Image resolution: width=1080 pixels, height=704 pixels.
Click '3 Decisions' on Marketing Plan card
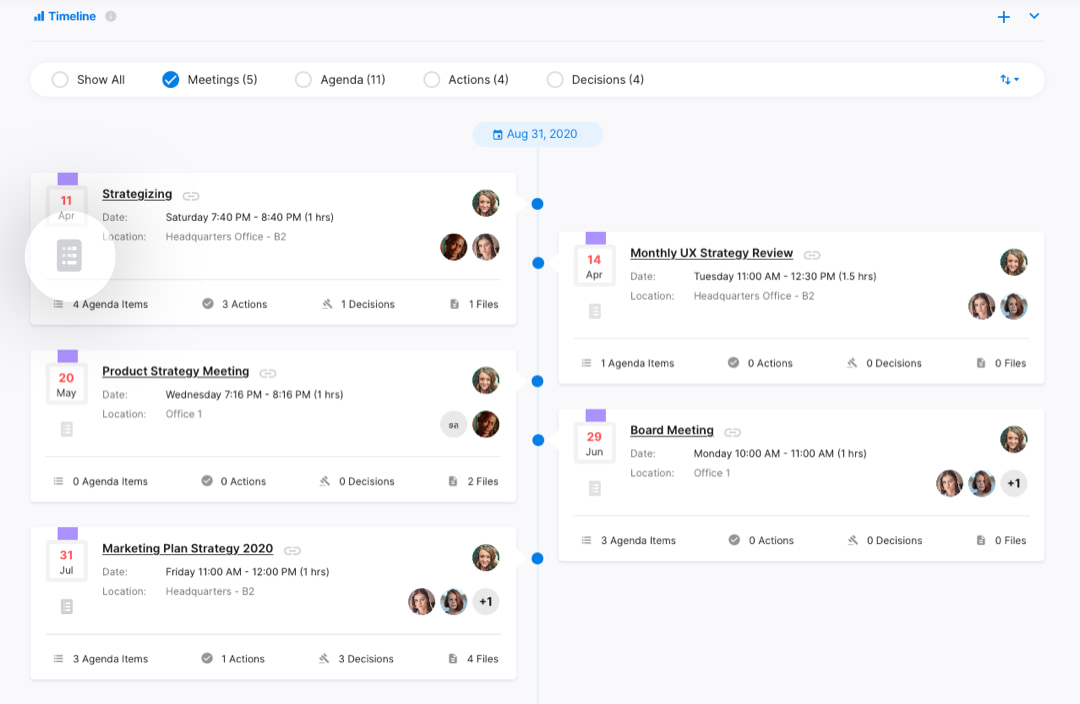click(366, 659)
